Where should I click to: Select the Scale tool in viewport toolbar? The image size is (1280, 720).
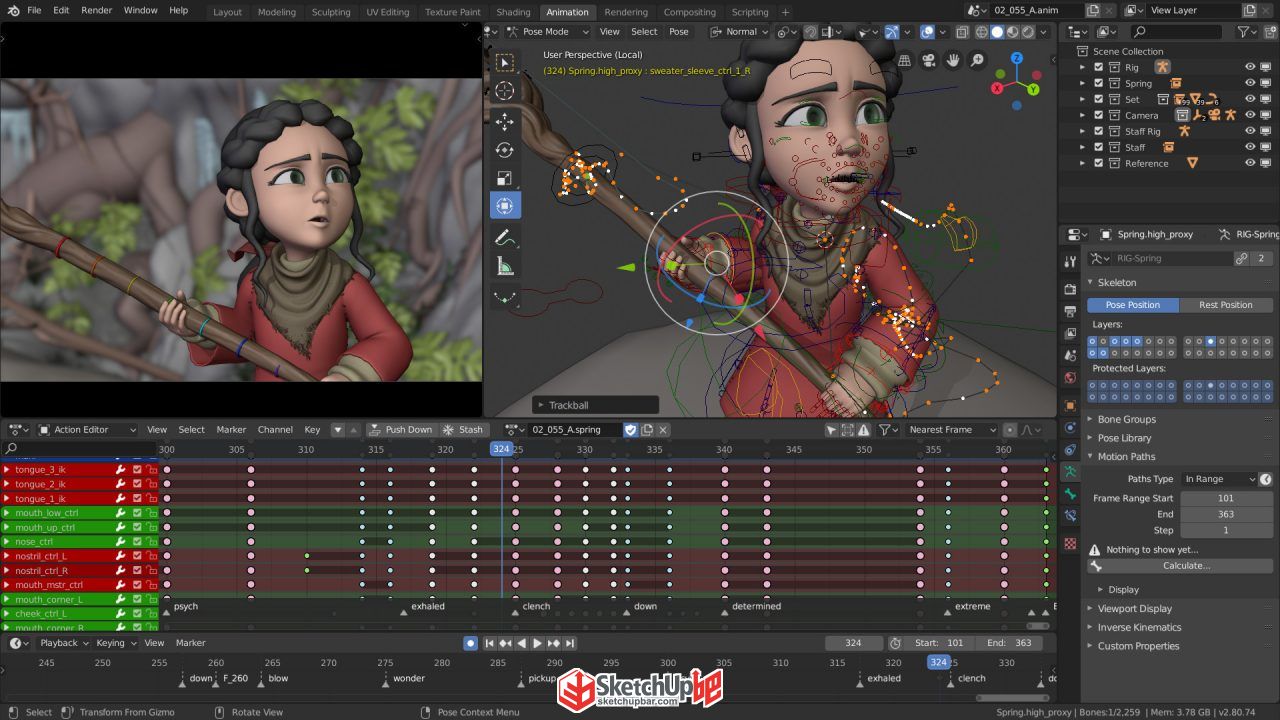coord(505,179)
